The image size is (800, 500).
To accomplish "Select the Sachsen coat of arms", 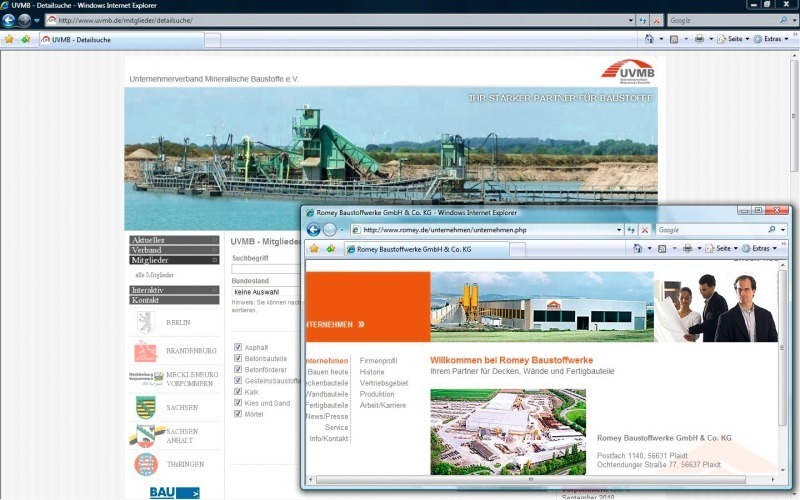I will point(145,408).
